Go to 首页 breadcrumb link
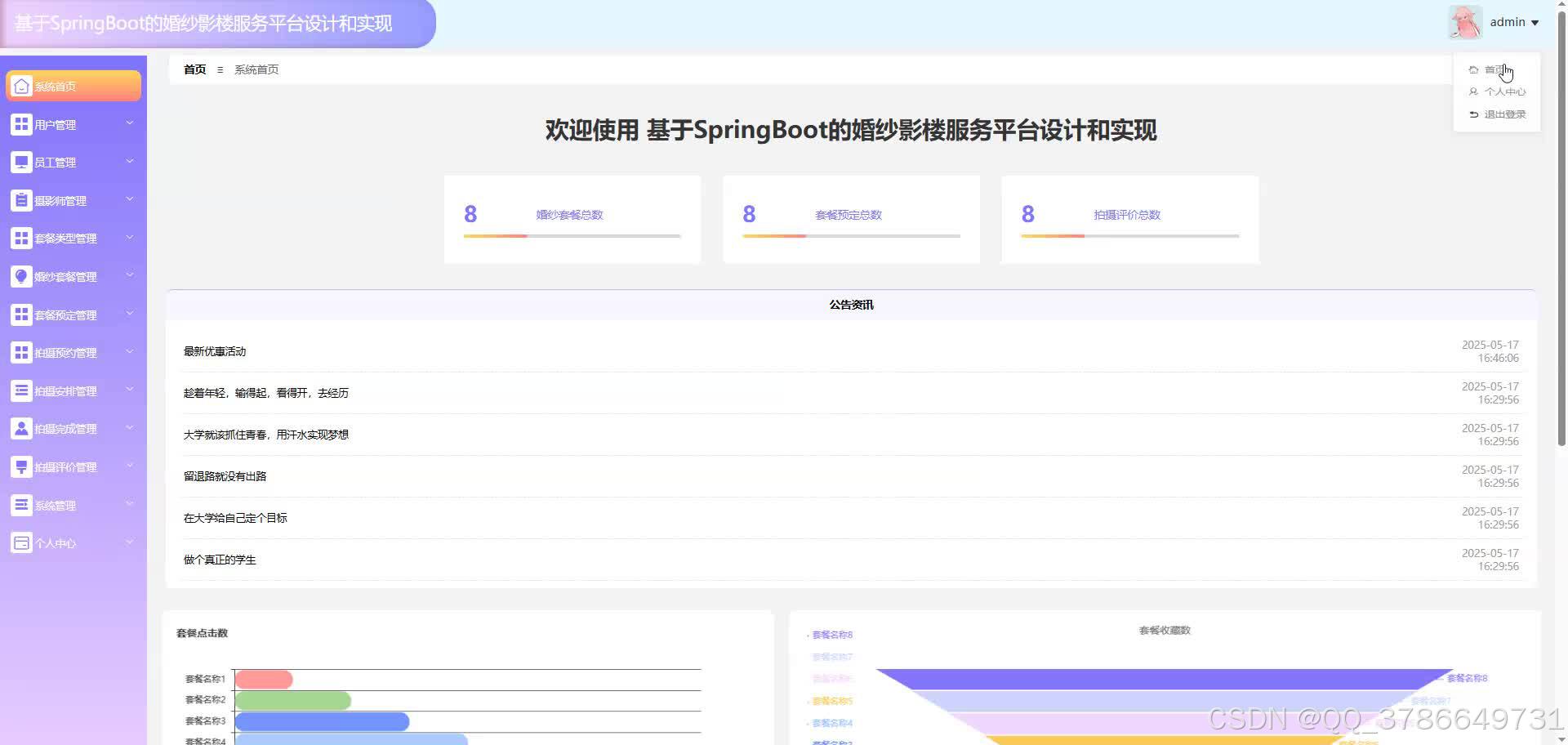Viewport: 1568px width, 745px height. tap(194, 69)
